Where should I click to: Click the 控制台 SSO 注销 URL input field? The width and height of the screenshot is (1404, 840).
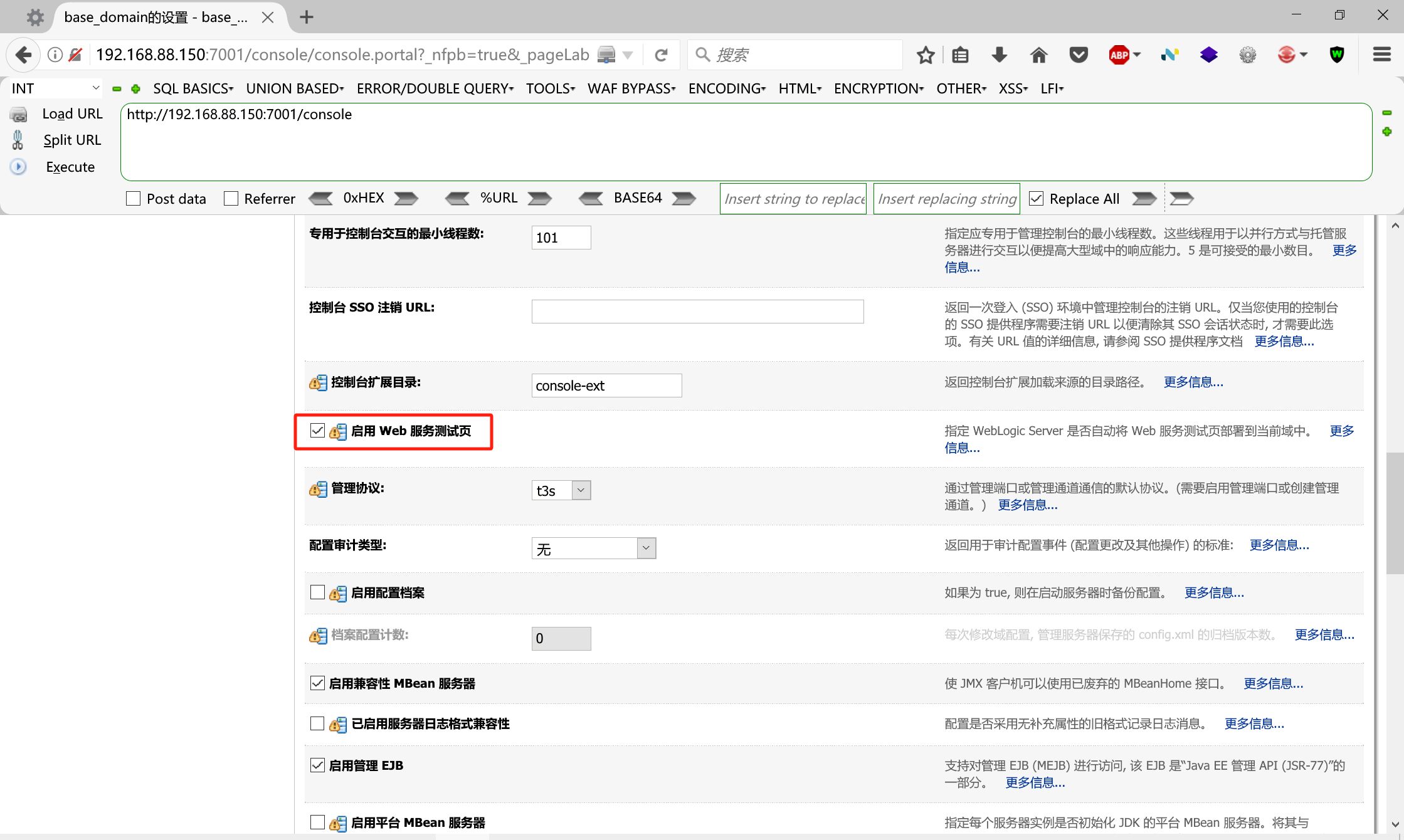pyautogui.click(x=697, y=312)
